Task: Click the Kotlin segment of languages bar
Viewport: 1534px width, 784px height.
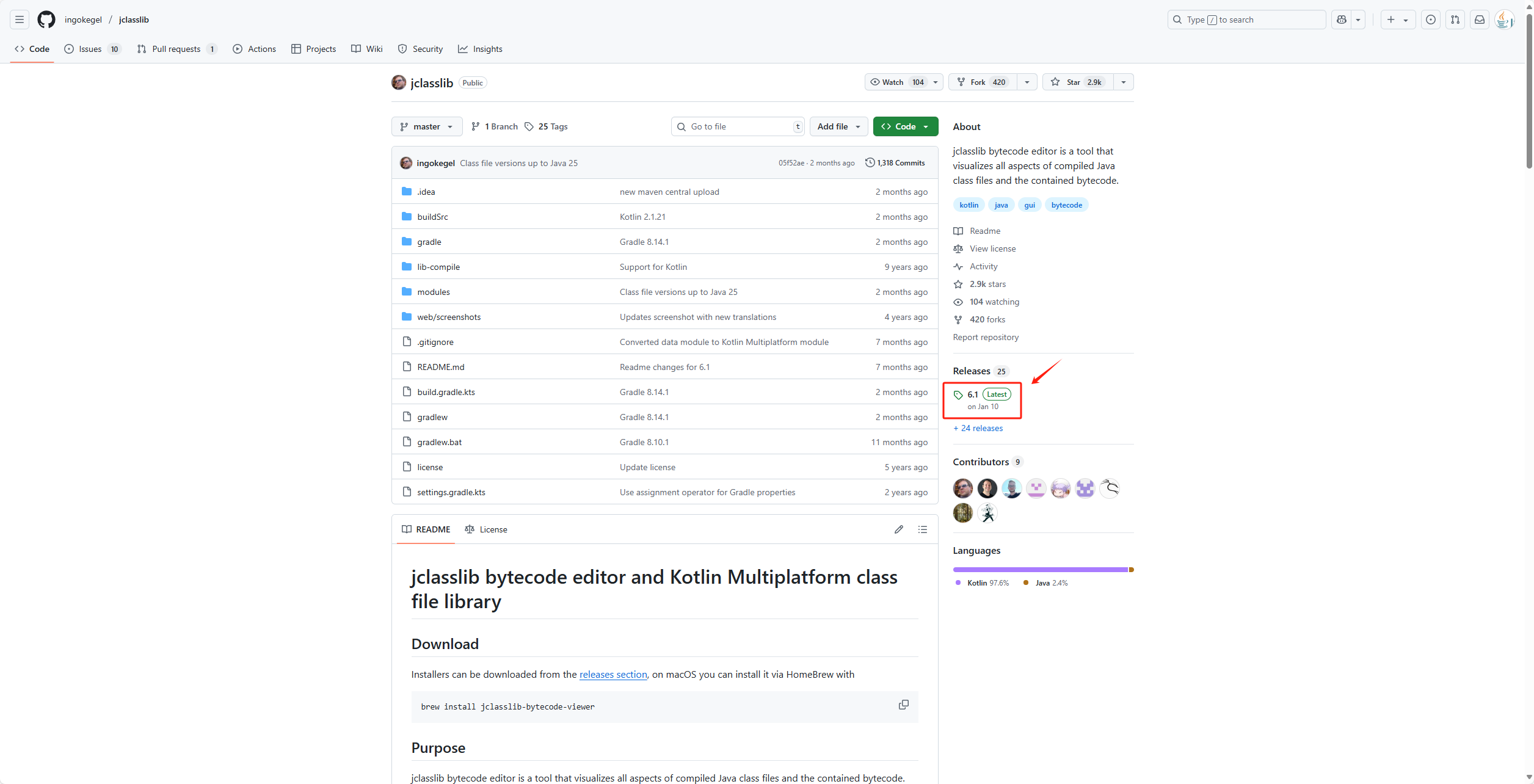Action: click(1041, 570)
